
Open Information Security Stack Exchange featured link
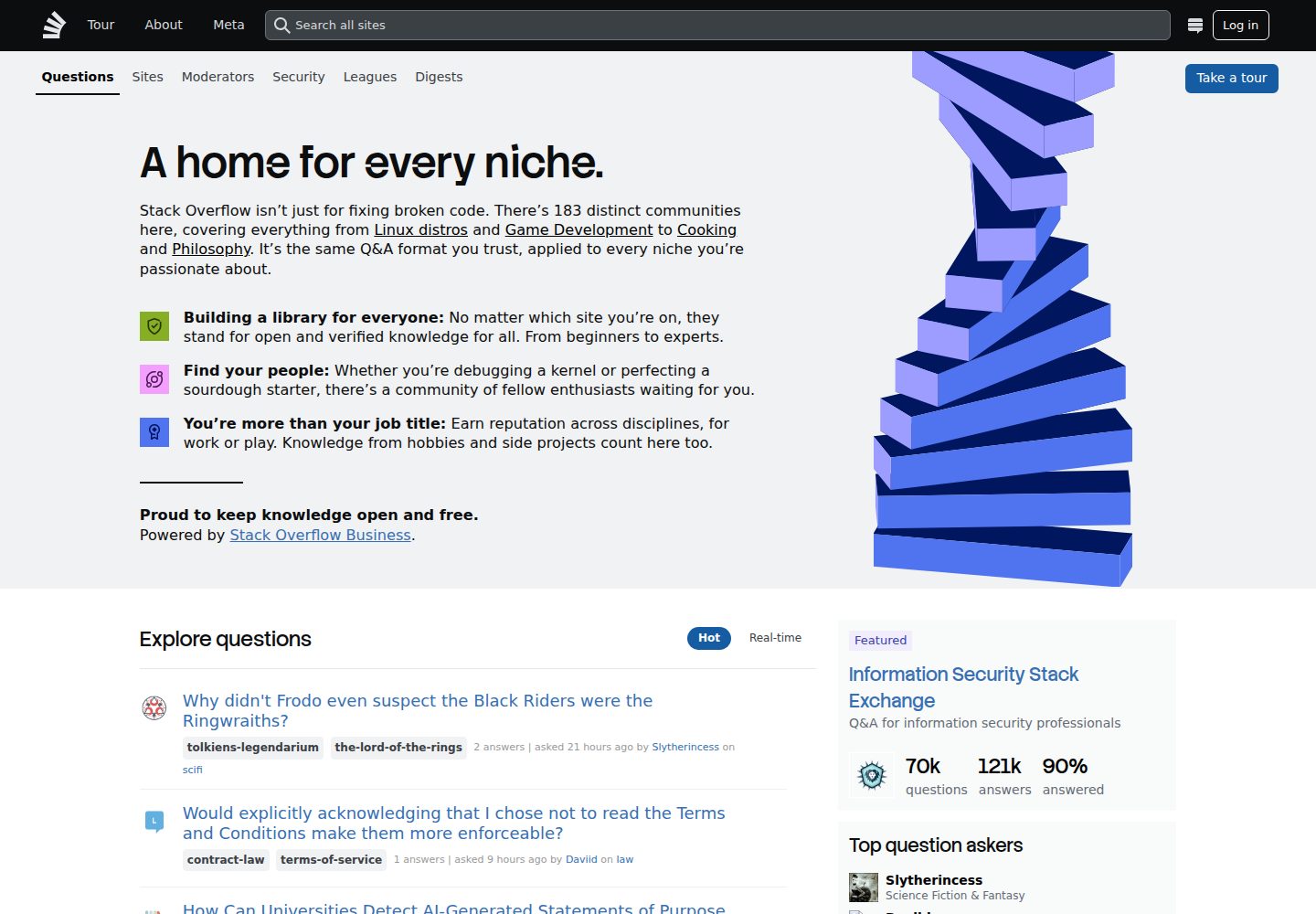point(963,687)
